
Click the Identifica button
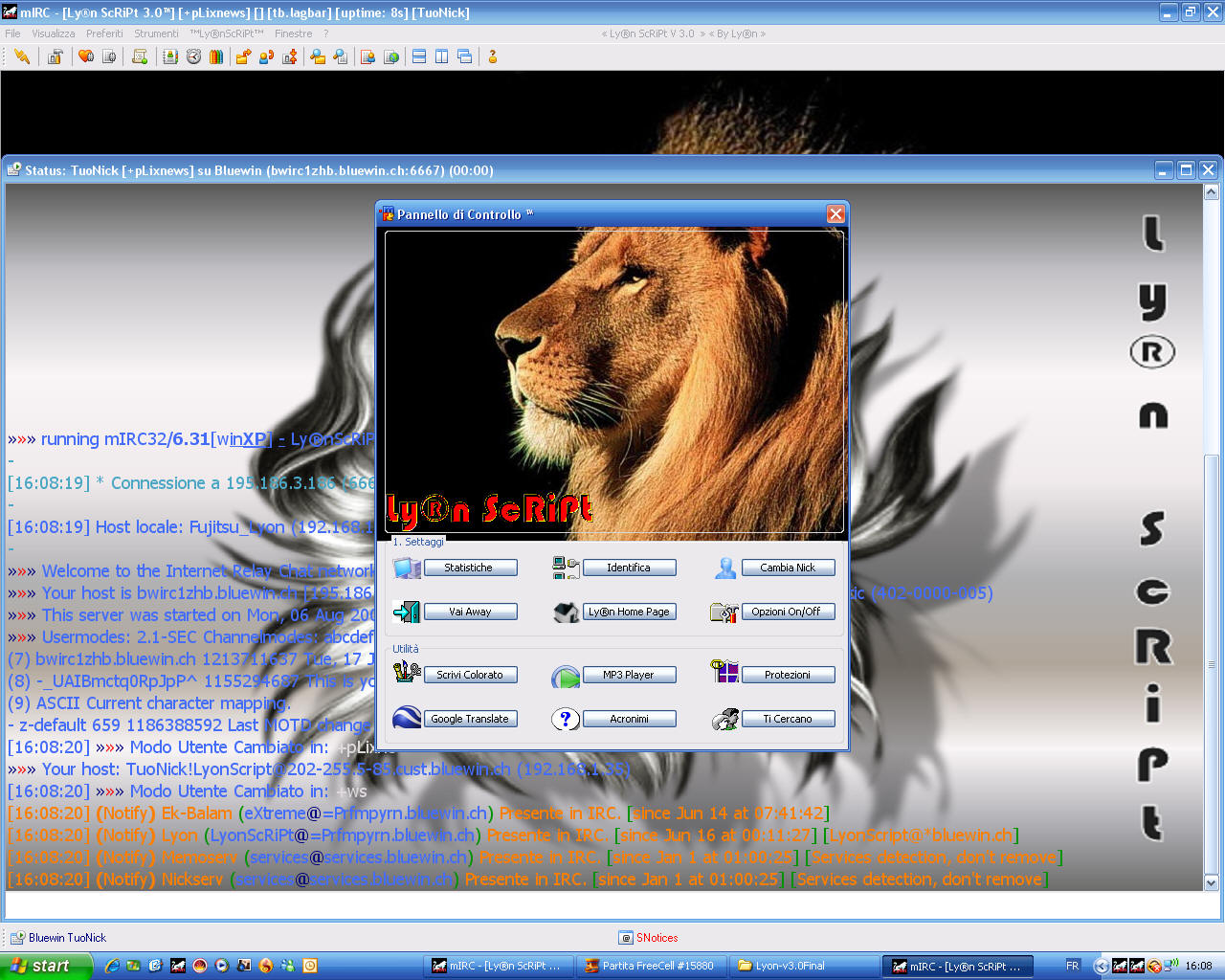[x=629, y=568]
